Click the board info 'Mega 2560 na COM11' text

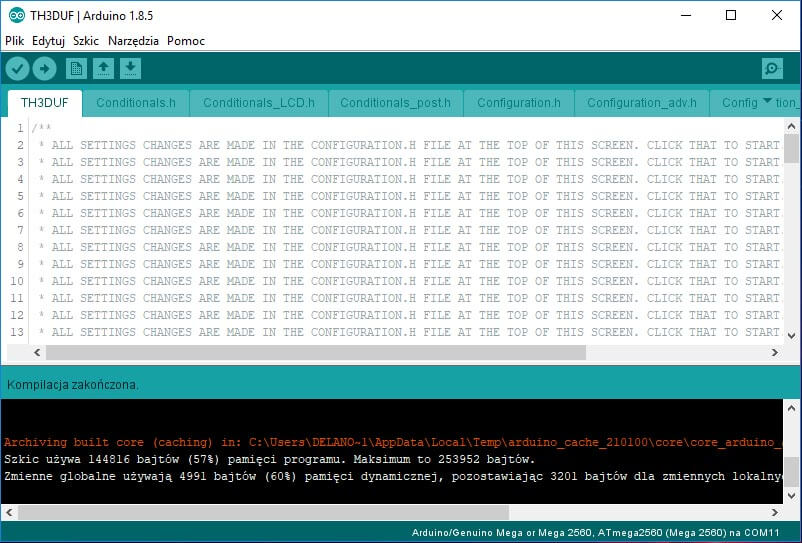[x=596, y=533]
